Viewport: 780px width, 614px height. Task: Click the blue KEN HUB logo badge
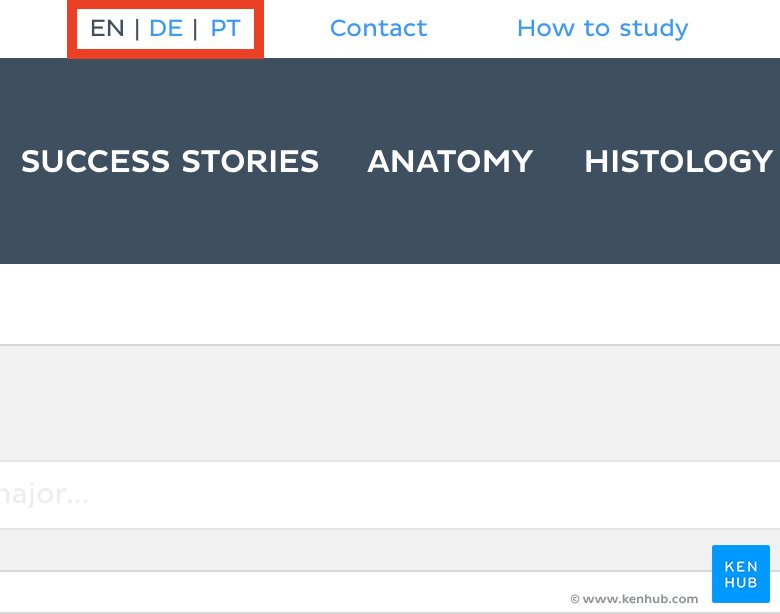coord(740,574)
